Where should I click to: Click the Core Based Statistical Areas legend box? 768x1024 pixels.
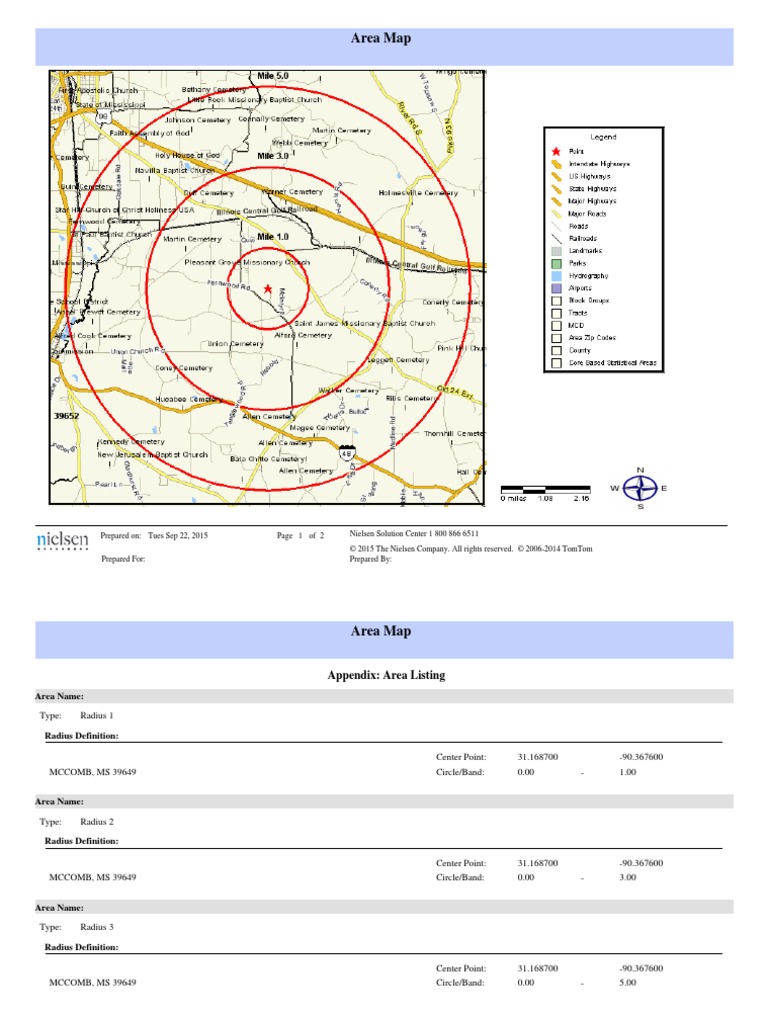tap(556, 362)
